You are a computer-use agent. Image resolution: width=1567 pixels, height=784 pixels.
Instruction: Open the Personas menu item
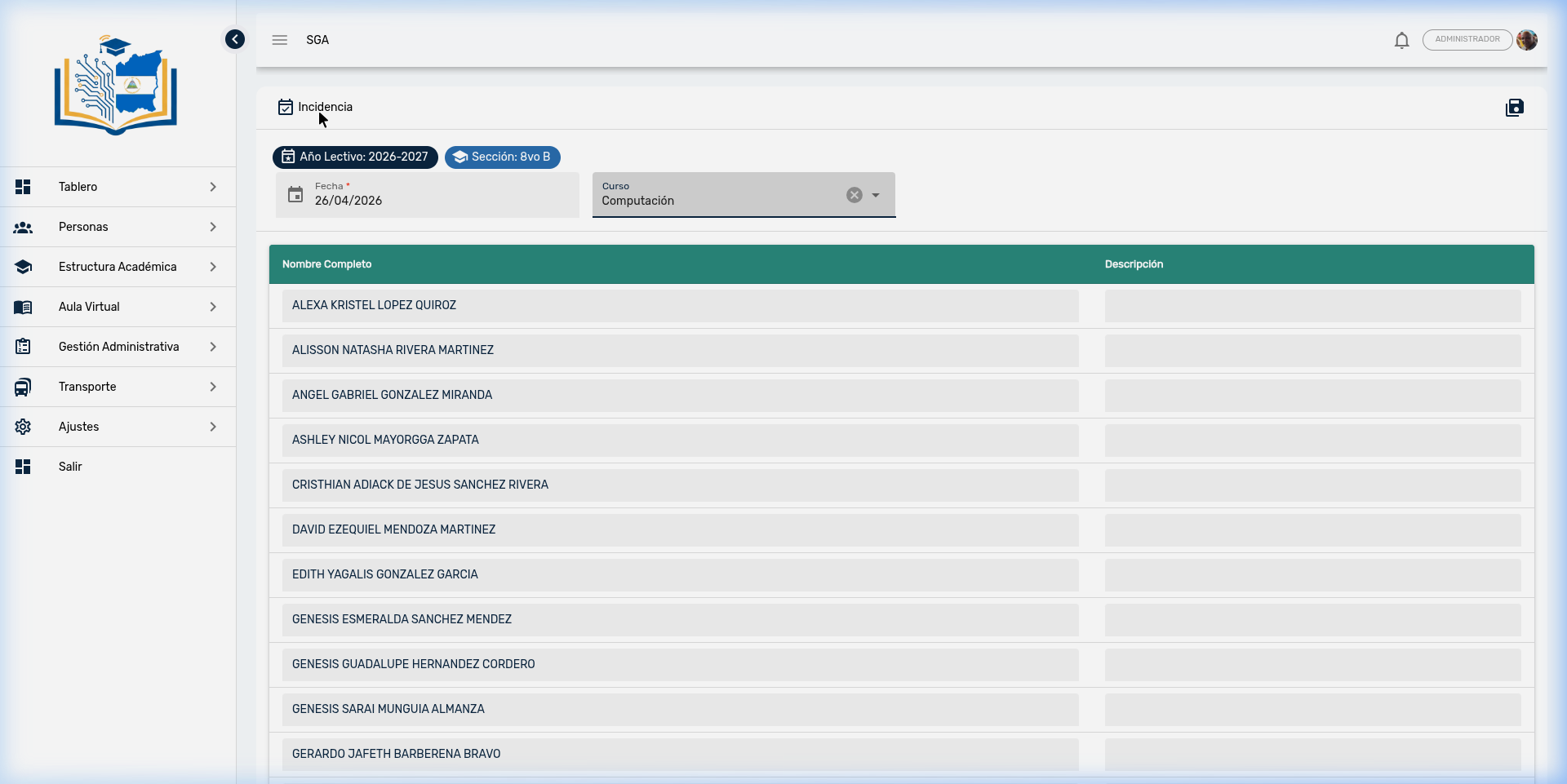point(83,227)
